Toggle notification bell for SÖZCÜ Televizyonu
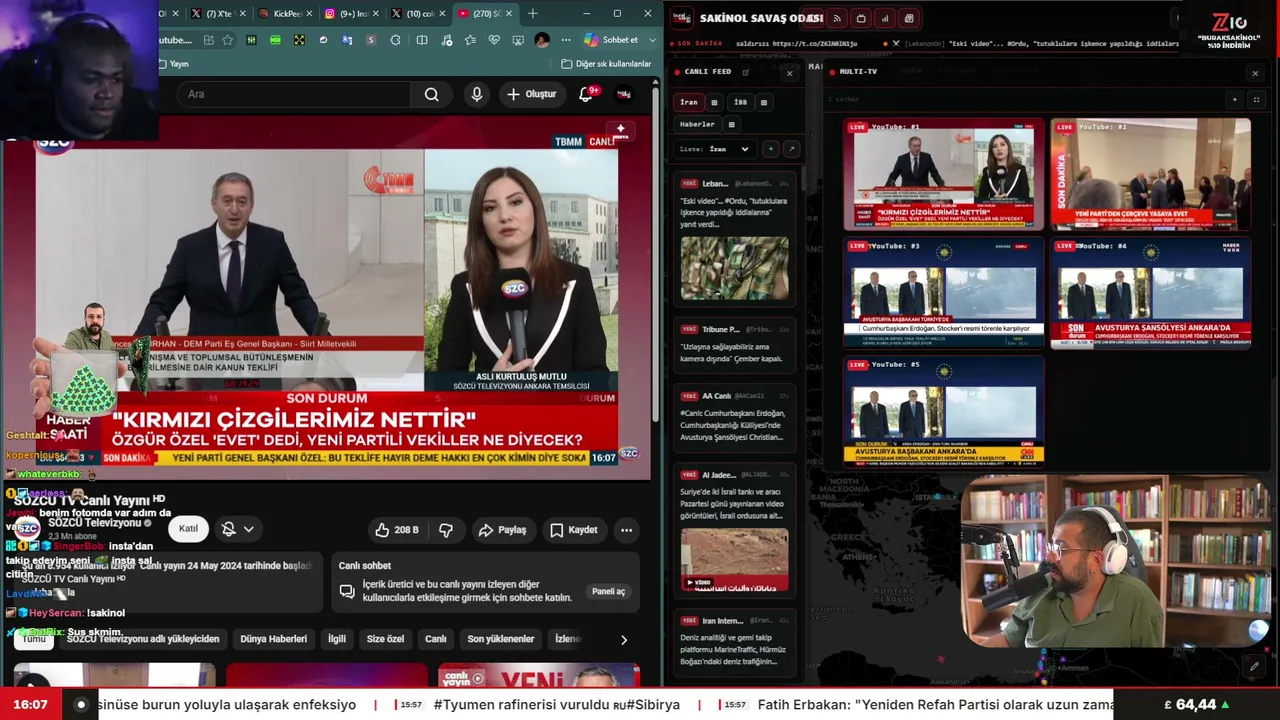 (x=237, y=529)
